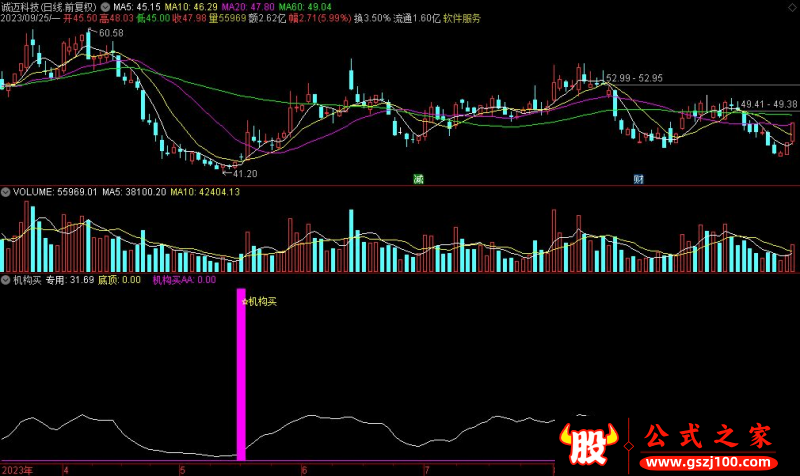
Task: Click the high price 高48.03
Action: click(x=116, y=18)
